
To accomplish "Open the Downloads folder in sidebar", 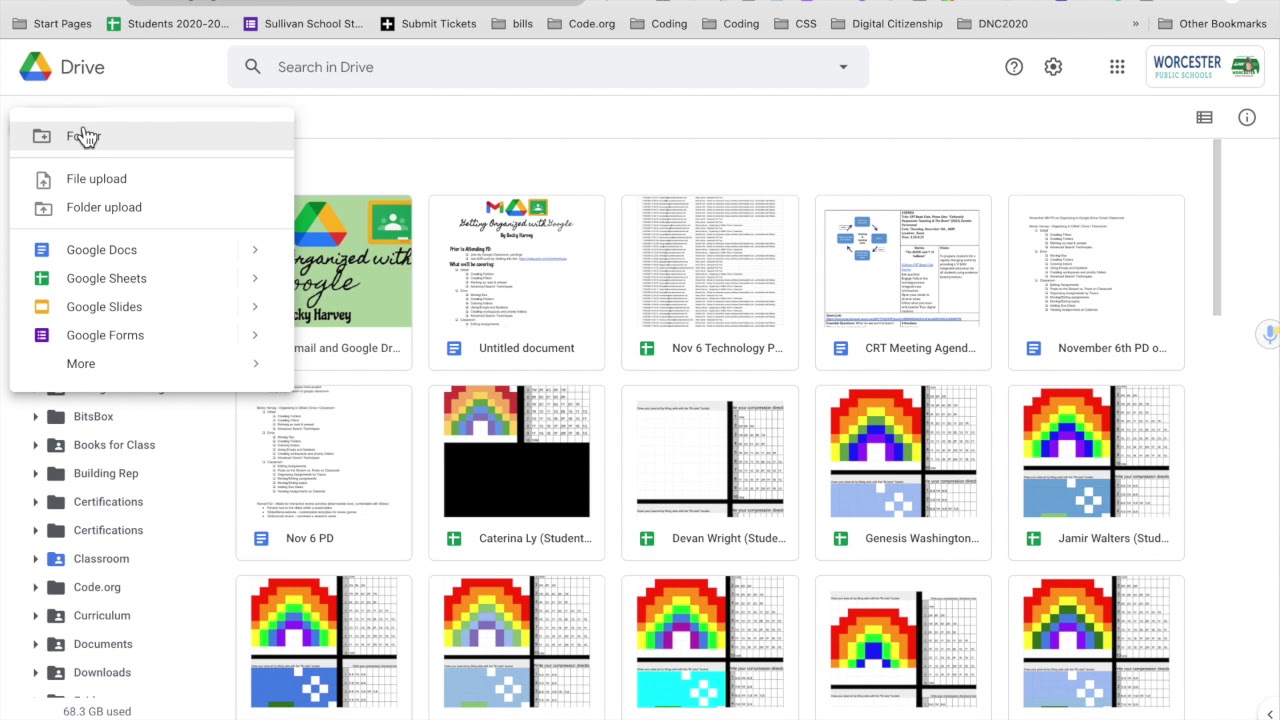I will pyautogui.click(x=102, y=673).
